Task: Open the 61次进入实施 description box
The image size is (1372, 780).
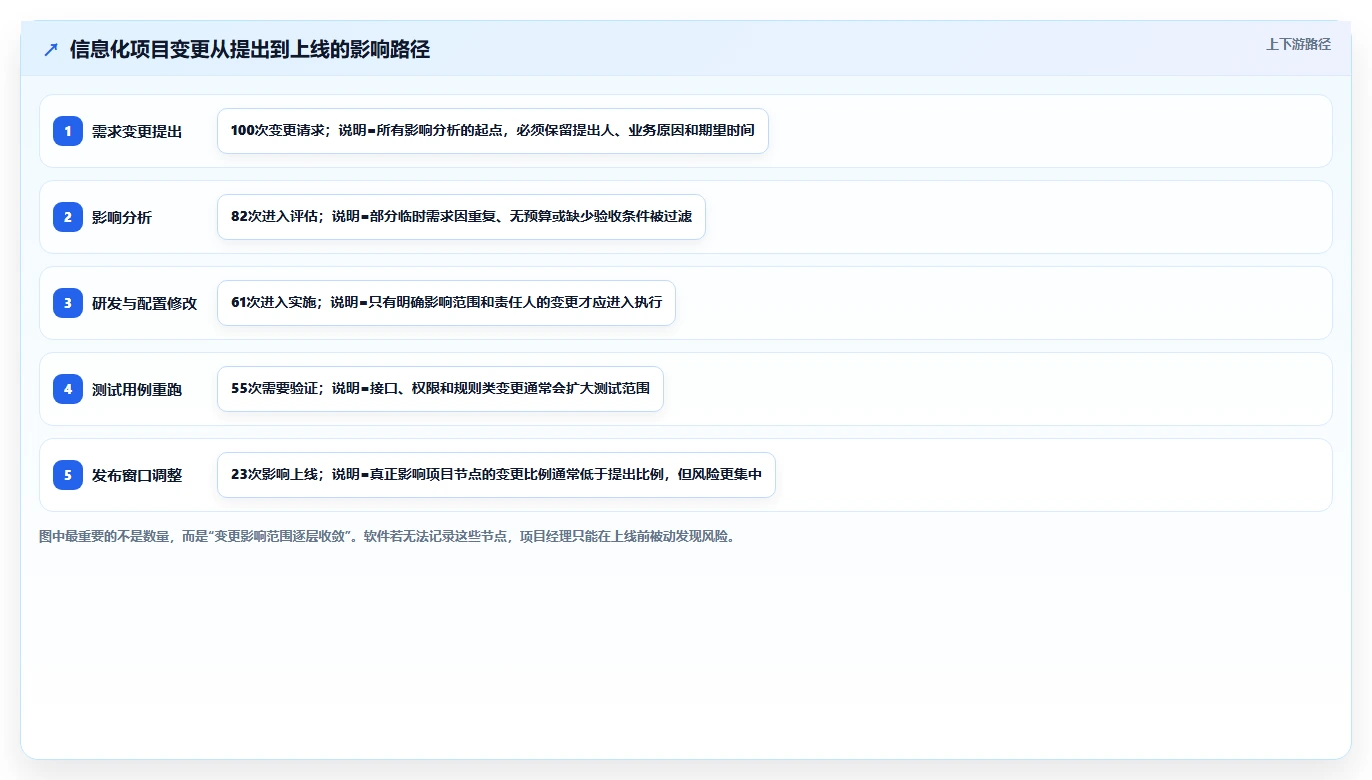Action: pyautogui.click(x=446, y=303)
